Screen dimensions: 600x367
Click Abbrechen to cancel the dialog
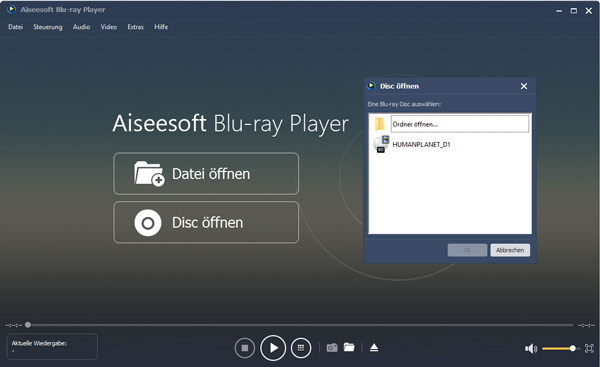[x=510, y=250]
